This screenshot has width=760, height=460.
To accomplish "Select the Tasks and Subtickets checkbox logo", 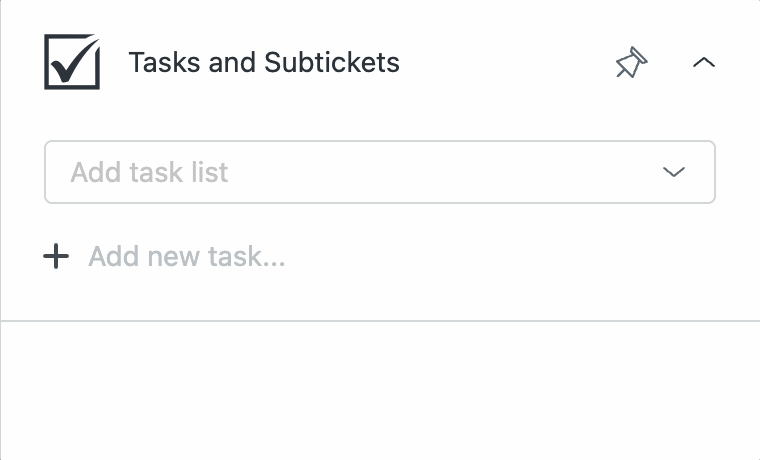I will (x=72, y=62).
